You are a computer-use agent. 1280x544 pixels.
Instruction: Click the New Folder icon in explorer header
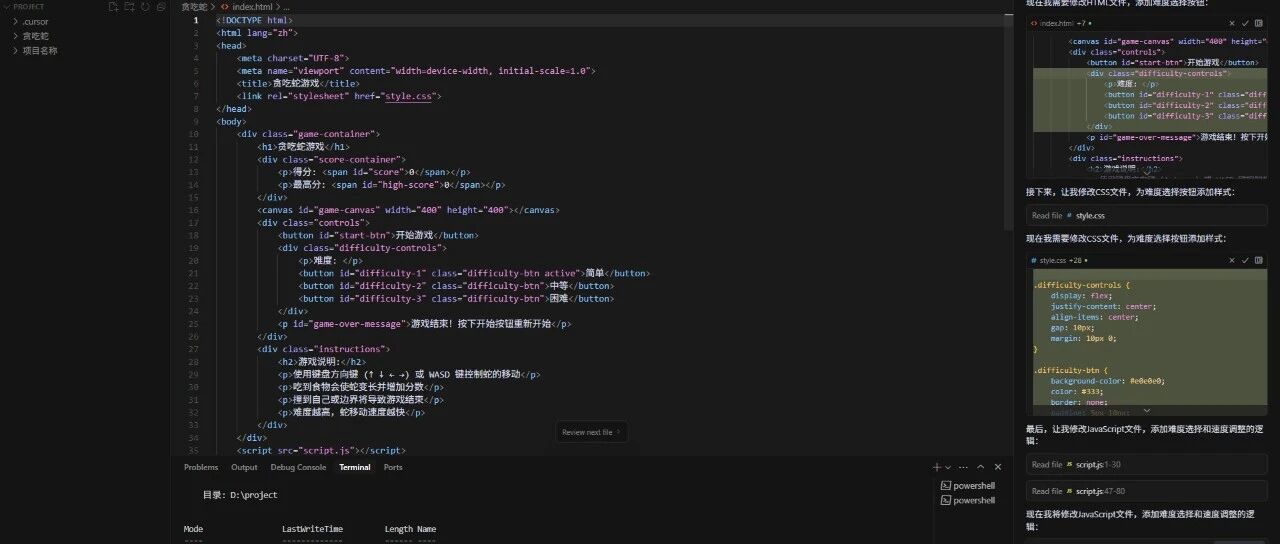pos(129,7)
